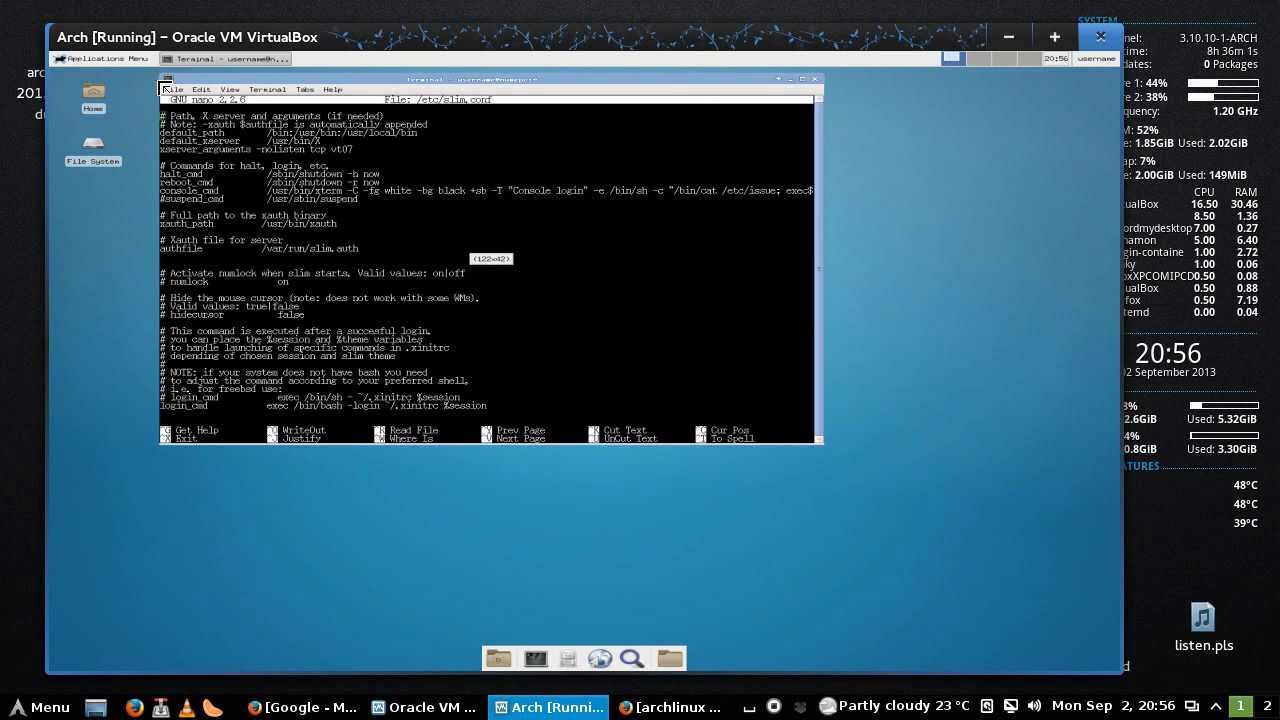This screenshot has width=1280, height=720.
Task: Click the 20:56 Conky clock text
Action: click(1168, 353)
